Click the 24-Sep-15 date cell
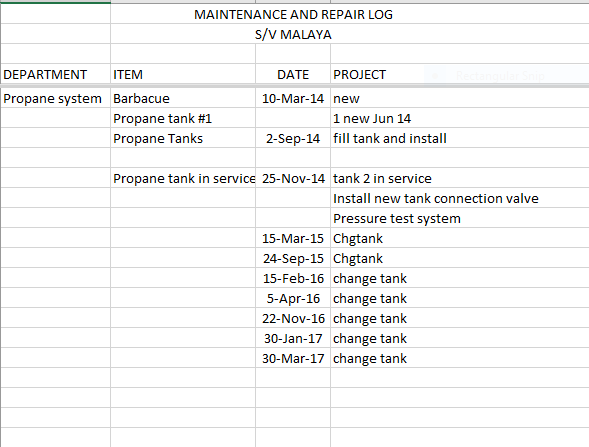This screenshot has width=589, height=447. coord(293,258)
